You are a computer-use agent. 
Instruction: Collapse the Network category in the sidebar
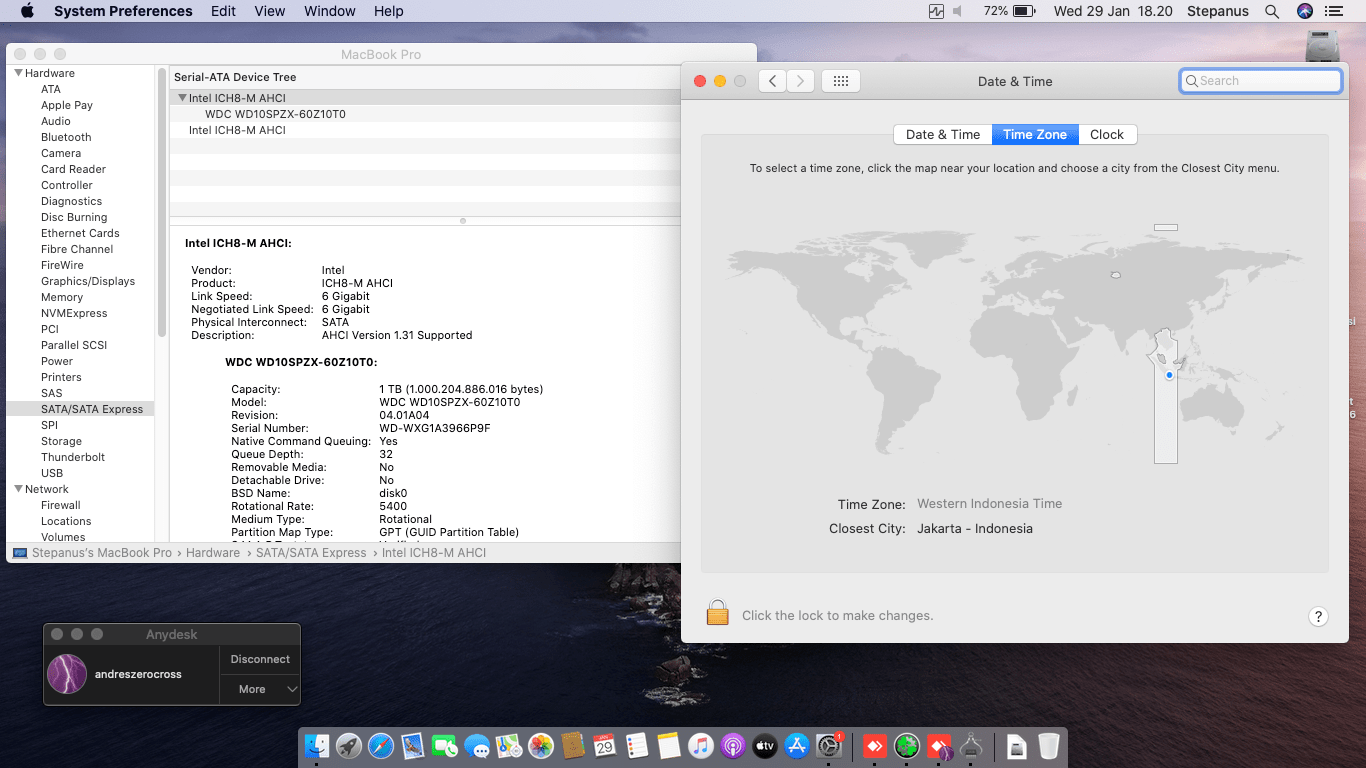[x=18, y=489]
